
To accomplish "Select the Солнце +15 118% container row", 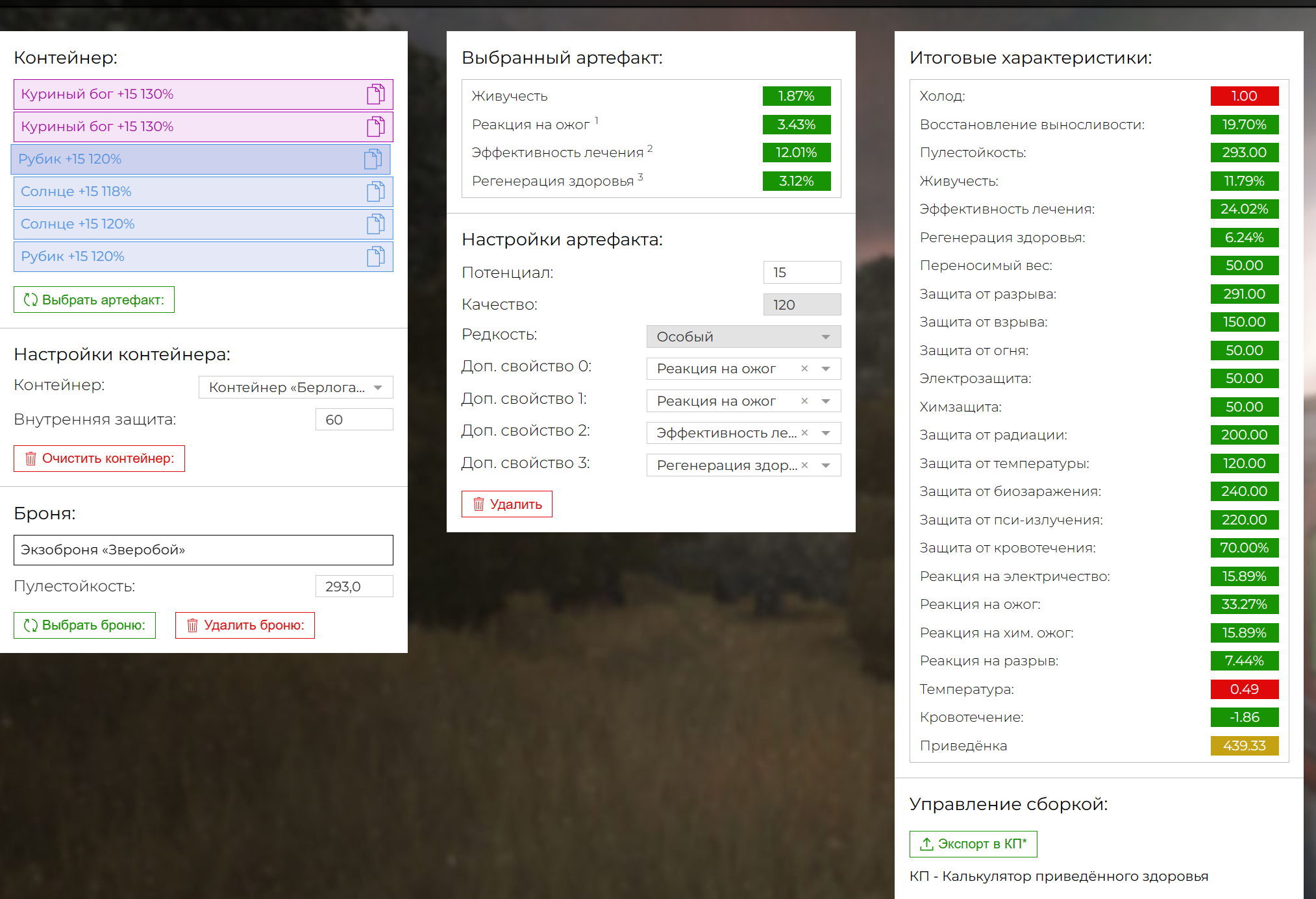I will pyautogui.click(x=203, y=191).
